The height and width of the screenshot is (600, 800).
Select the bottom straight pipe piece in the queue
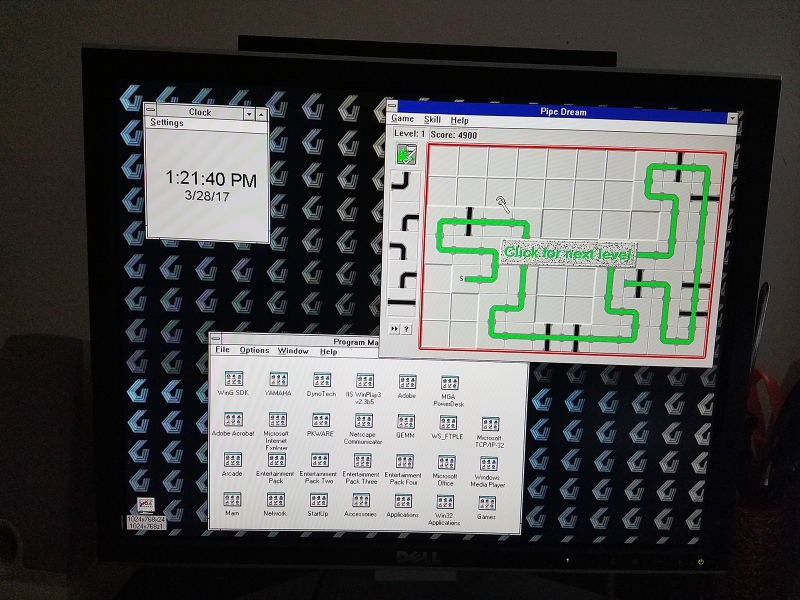[403, 302]
